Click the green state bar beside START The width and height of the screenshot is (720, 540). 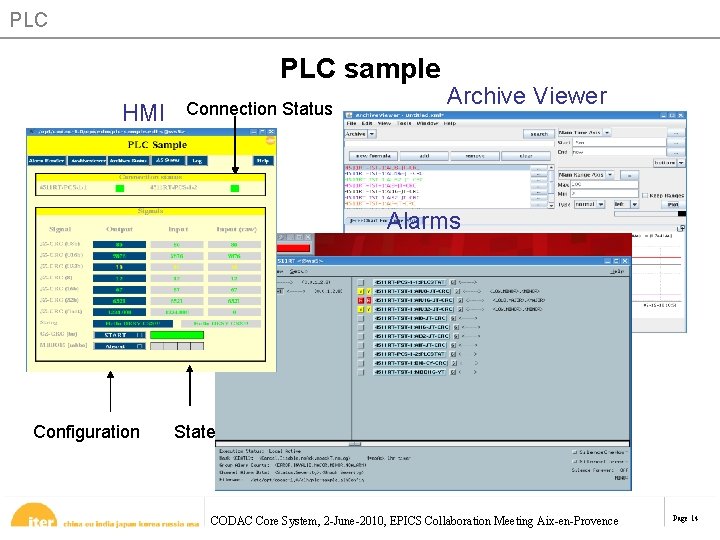(177, 335)
